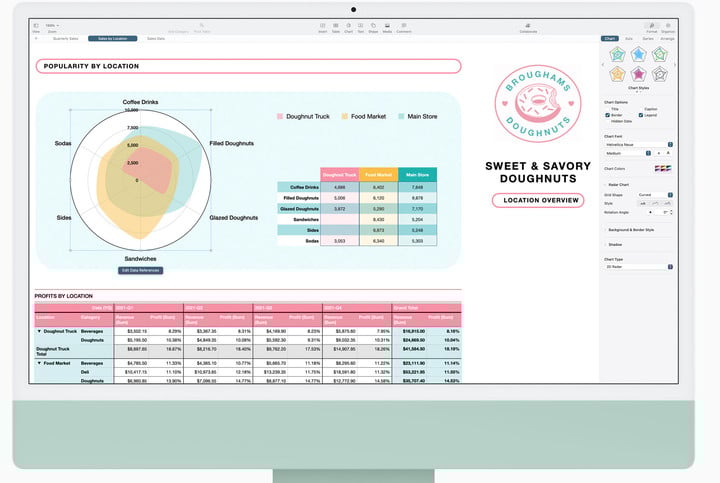Uncheck the Legend checkbox
The width and height of the screenshot is (720, 483).
tap(641, 114)
